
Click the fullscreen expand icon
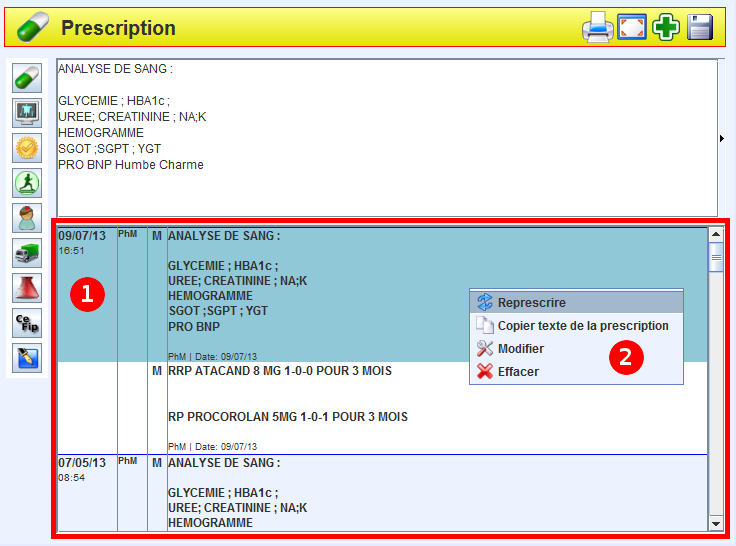[632, 27]
